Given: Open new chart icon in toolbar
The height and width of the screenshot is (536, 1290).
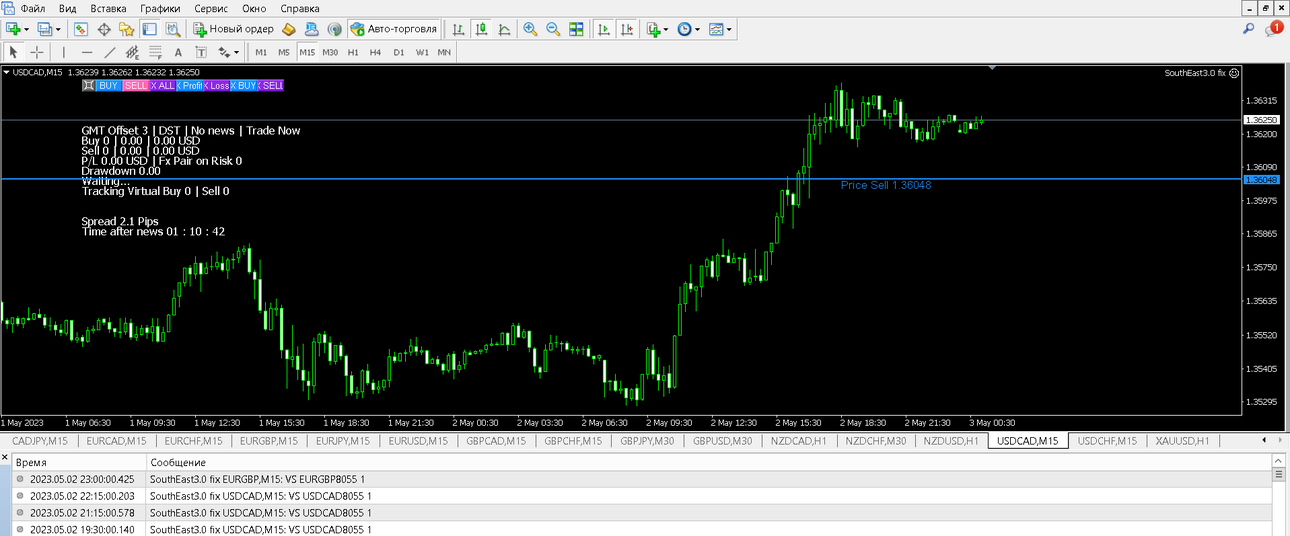Looking at the screenshot, I should pyautogui.click(x=14, y=30).
